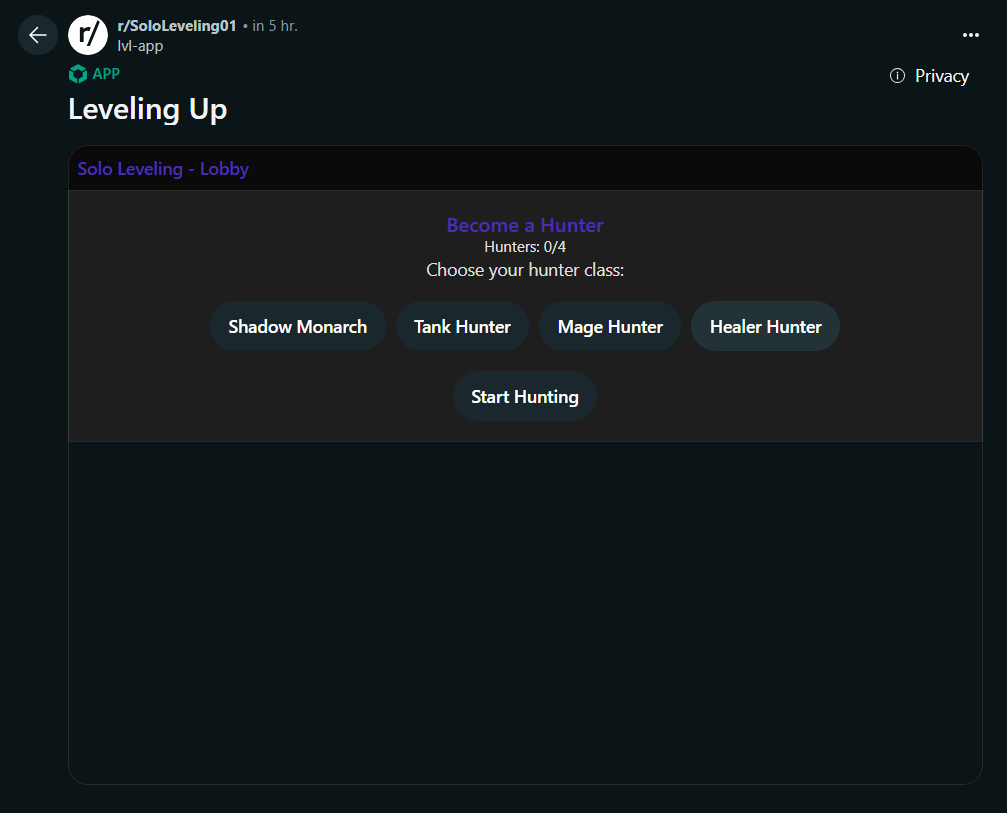Select the Mage Hunter class
Screen dimensions: 1007x813
tap(610, 326)
